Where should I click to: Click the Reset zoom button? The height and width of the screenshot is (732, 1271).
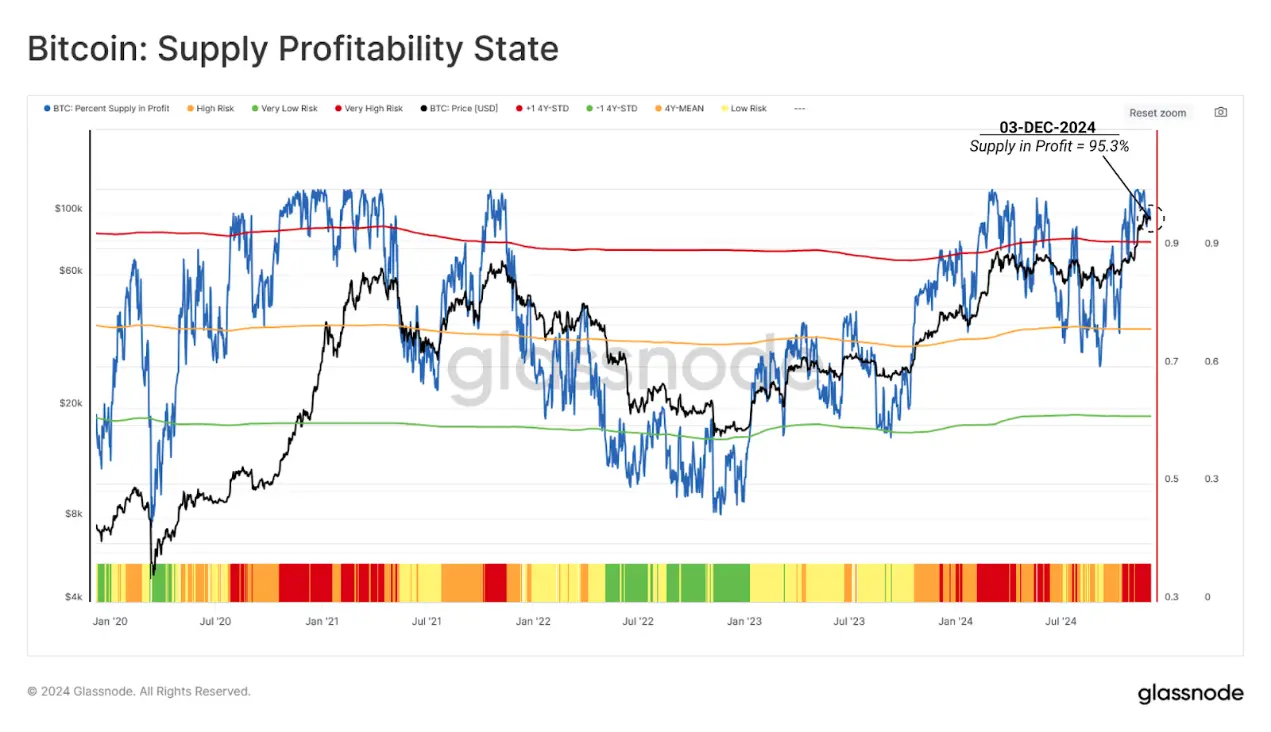[1157, 113]
